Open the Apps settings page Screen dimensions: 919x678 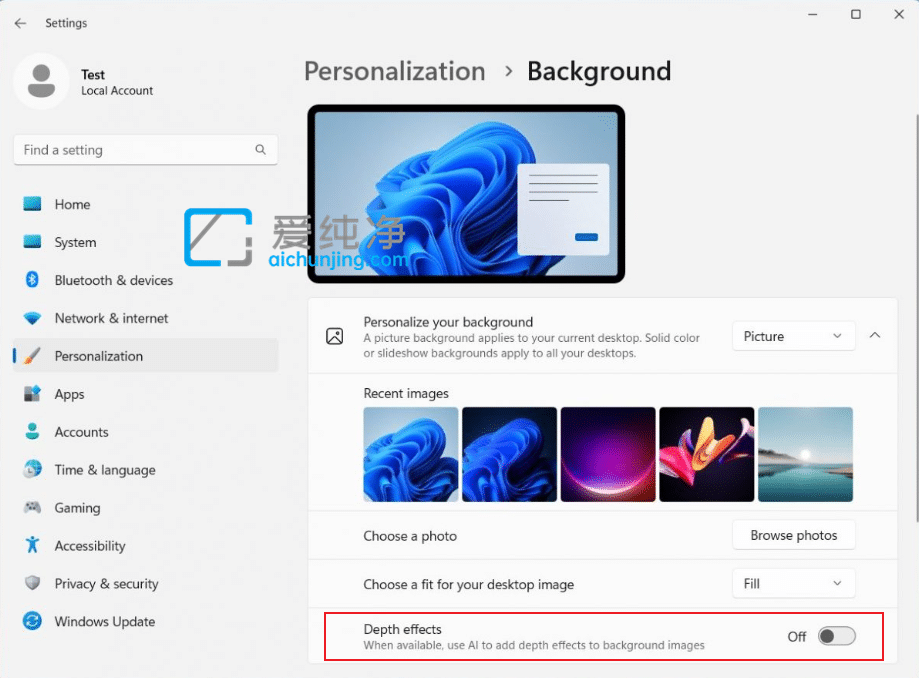pos(69,394)
